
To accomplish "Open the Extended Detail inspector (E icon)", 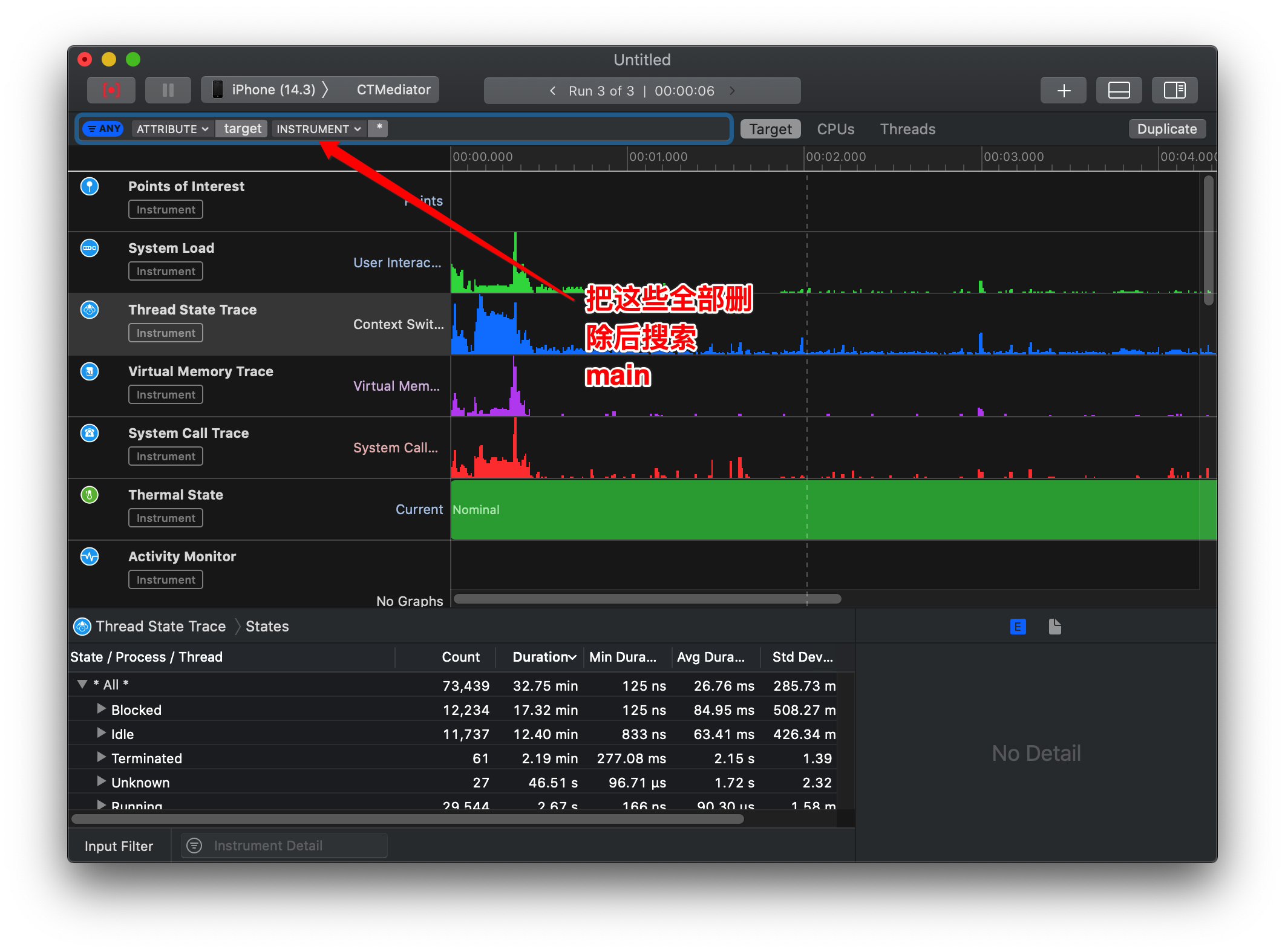I will pos(1018,627).
